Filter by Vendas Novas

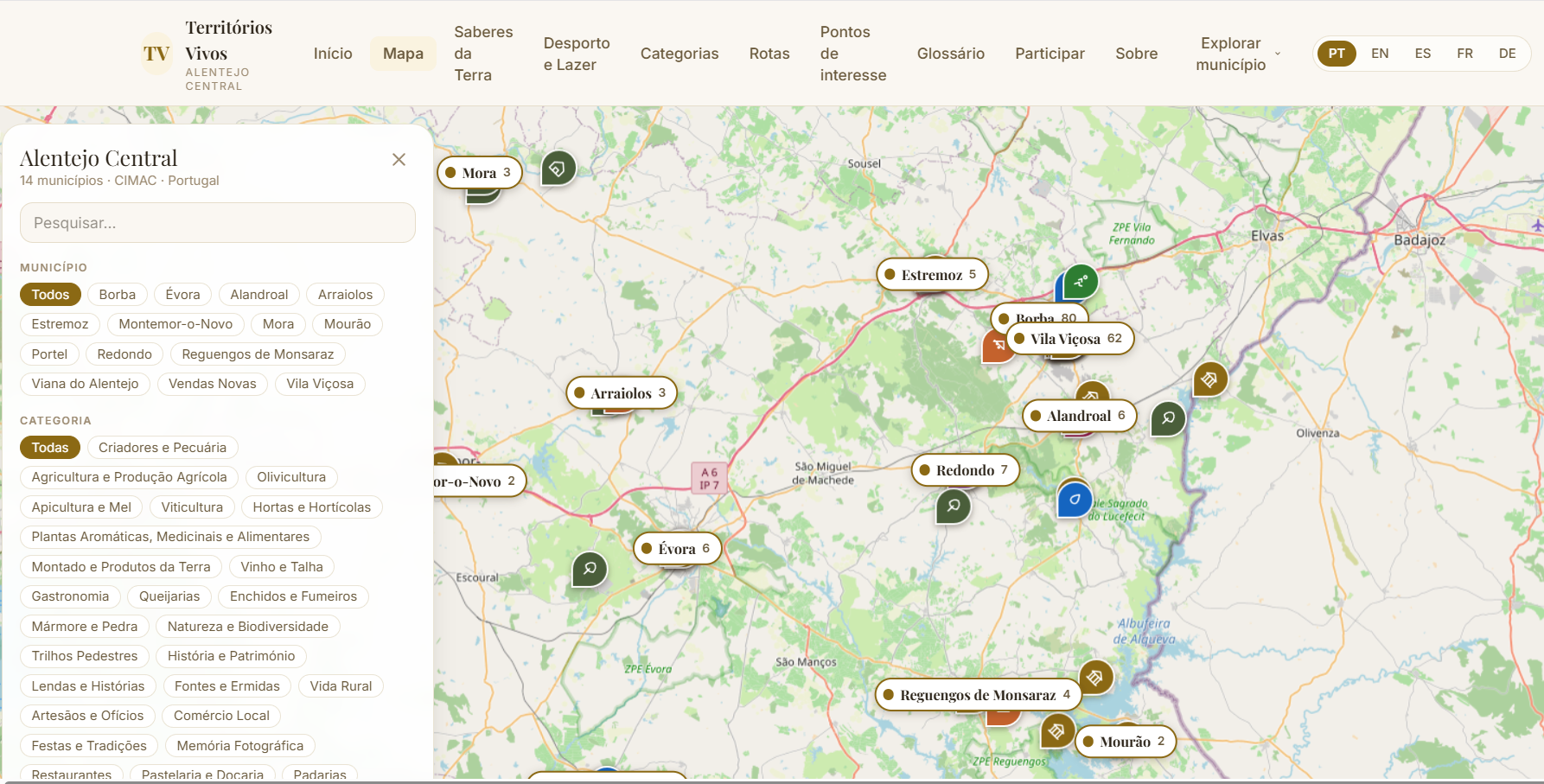pyautogui.click(x=213, y=384)
